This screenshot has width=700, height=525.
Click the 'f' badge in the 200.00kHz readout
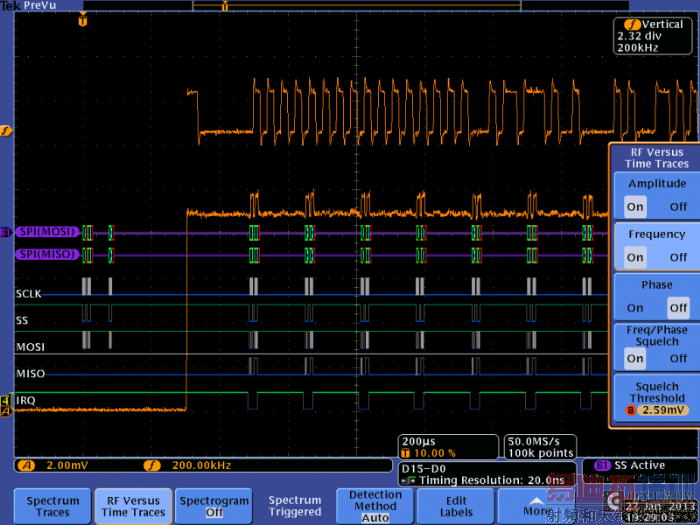(152, 466)
